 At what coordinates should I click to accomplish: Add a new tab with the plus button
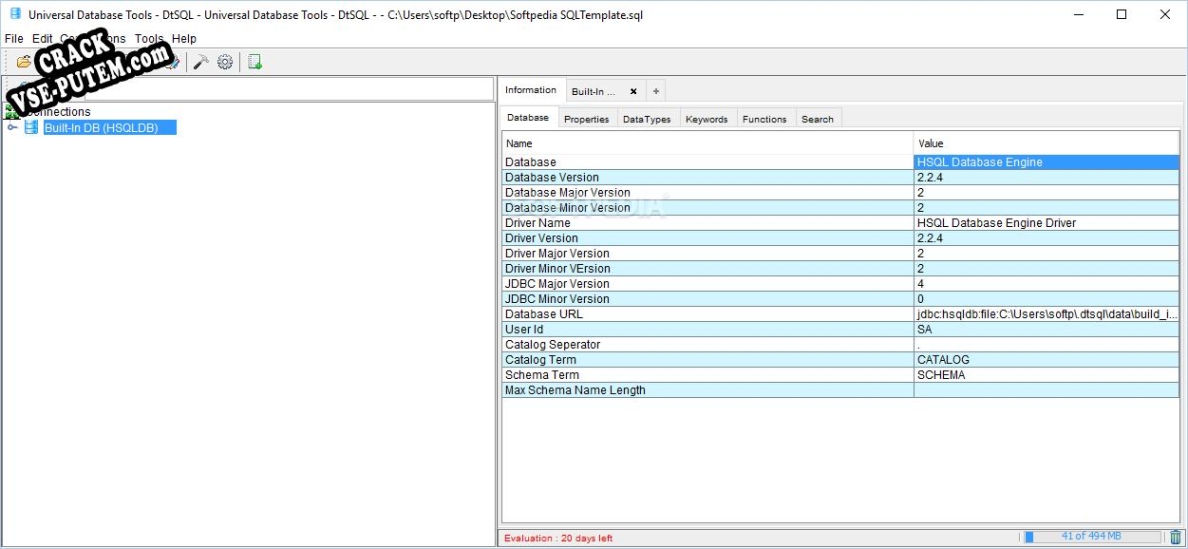point(656,92)
